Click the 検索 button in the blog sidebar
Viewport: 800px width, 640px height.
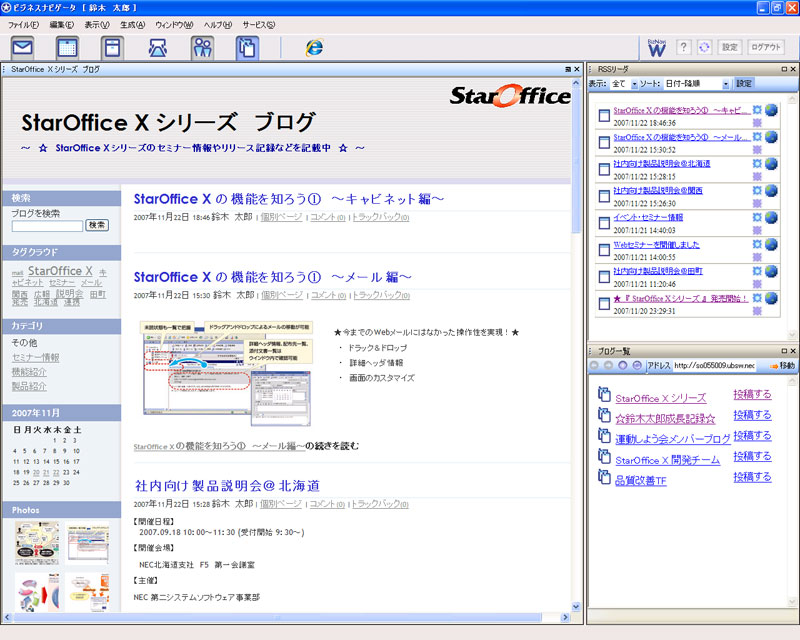pyautogui.click(x=97, y=225)
